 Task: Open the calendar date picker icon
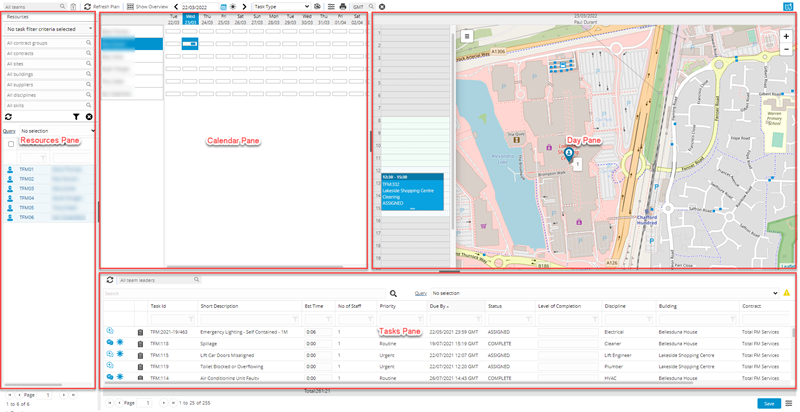(x=223, y=6)
